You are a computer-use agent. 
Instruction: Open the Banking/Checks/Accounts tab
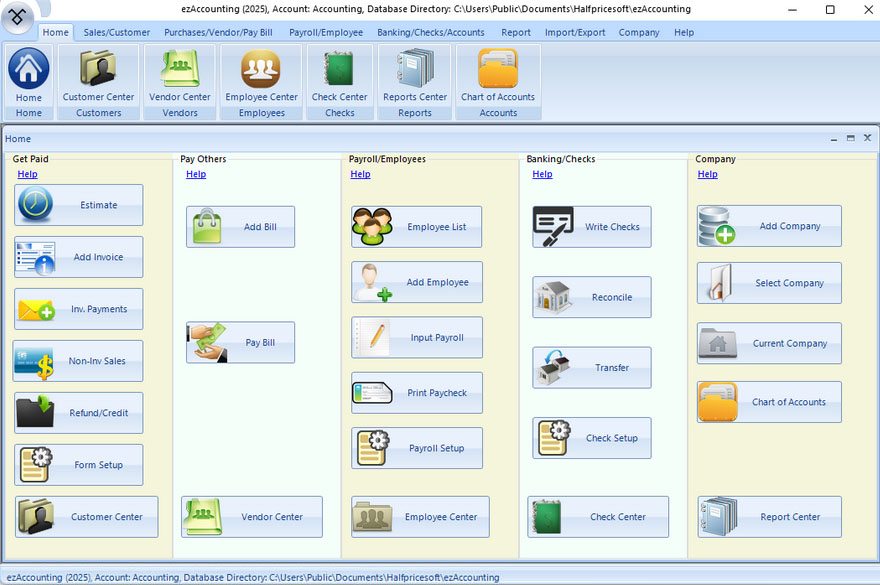[430, 33]
